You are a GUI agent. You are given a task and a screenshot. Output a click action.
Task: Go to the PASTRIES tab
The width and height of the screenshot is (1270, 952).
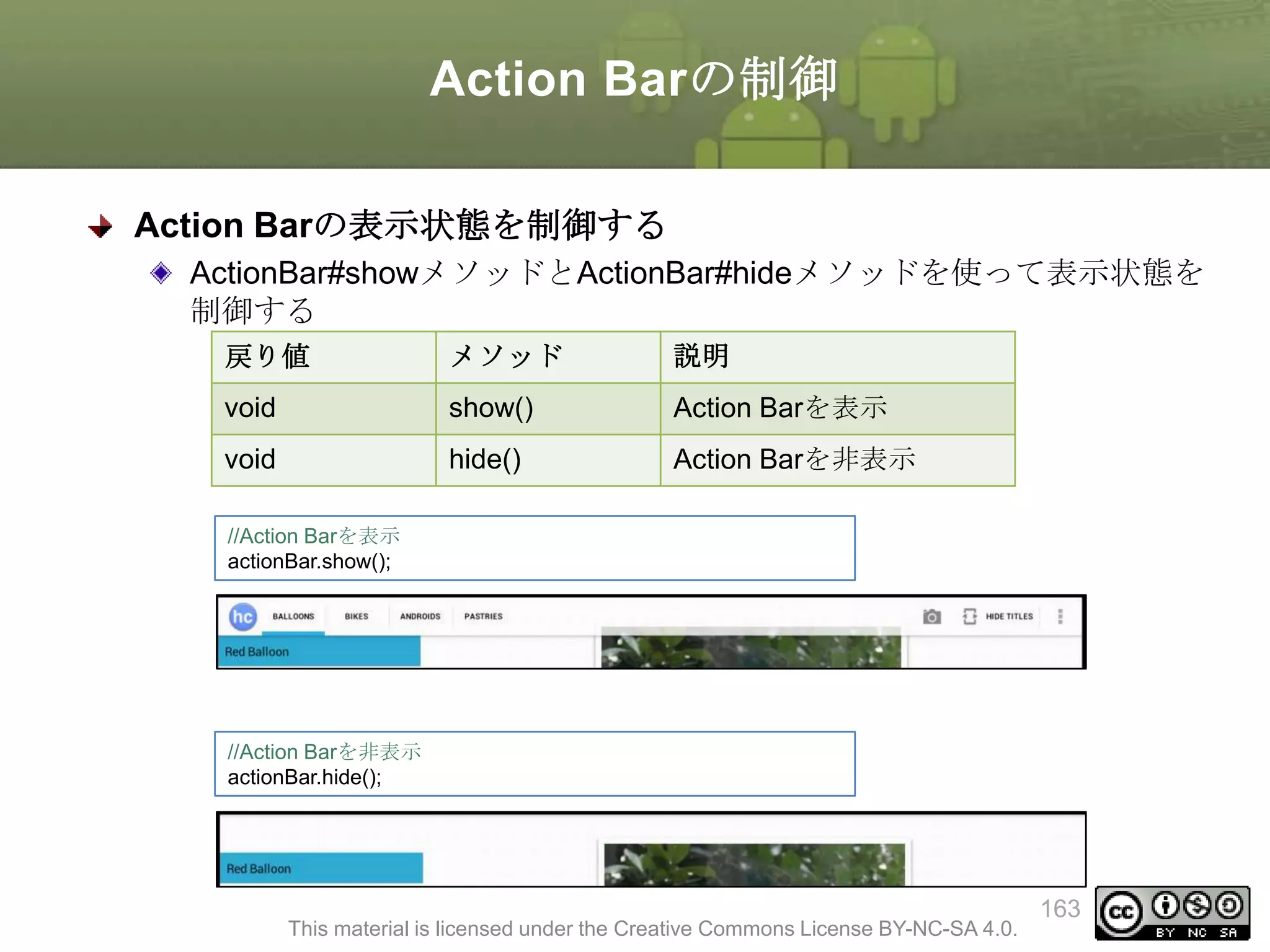(484, 617)
